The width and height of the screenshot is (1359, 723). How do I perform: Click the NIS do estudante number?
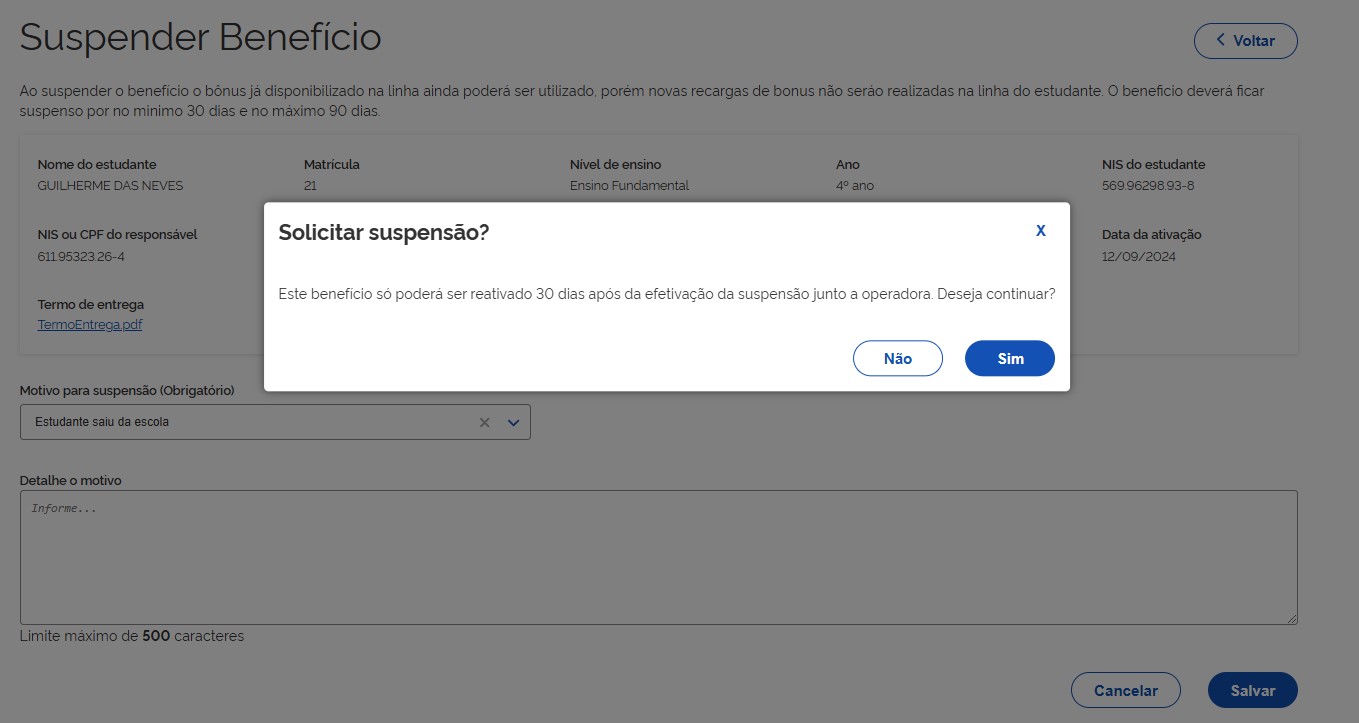pos(1148,186)
